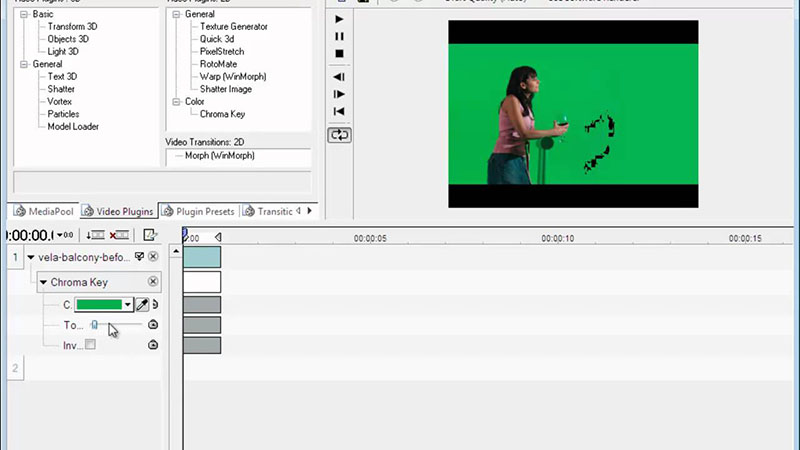
Task: Pick chroma color with the eyedropper tool
Action: pyautogui.click(x=142, y=304)
